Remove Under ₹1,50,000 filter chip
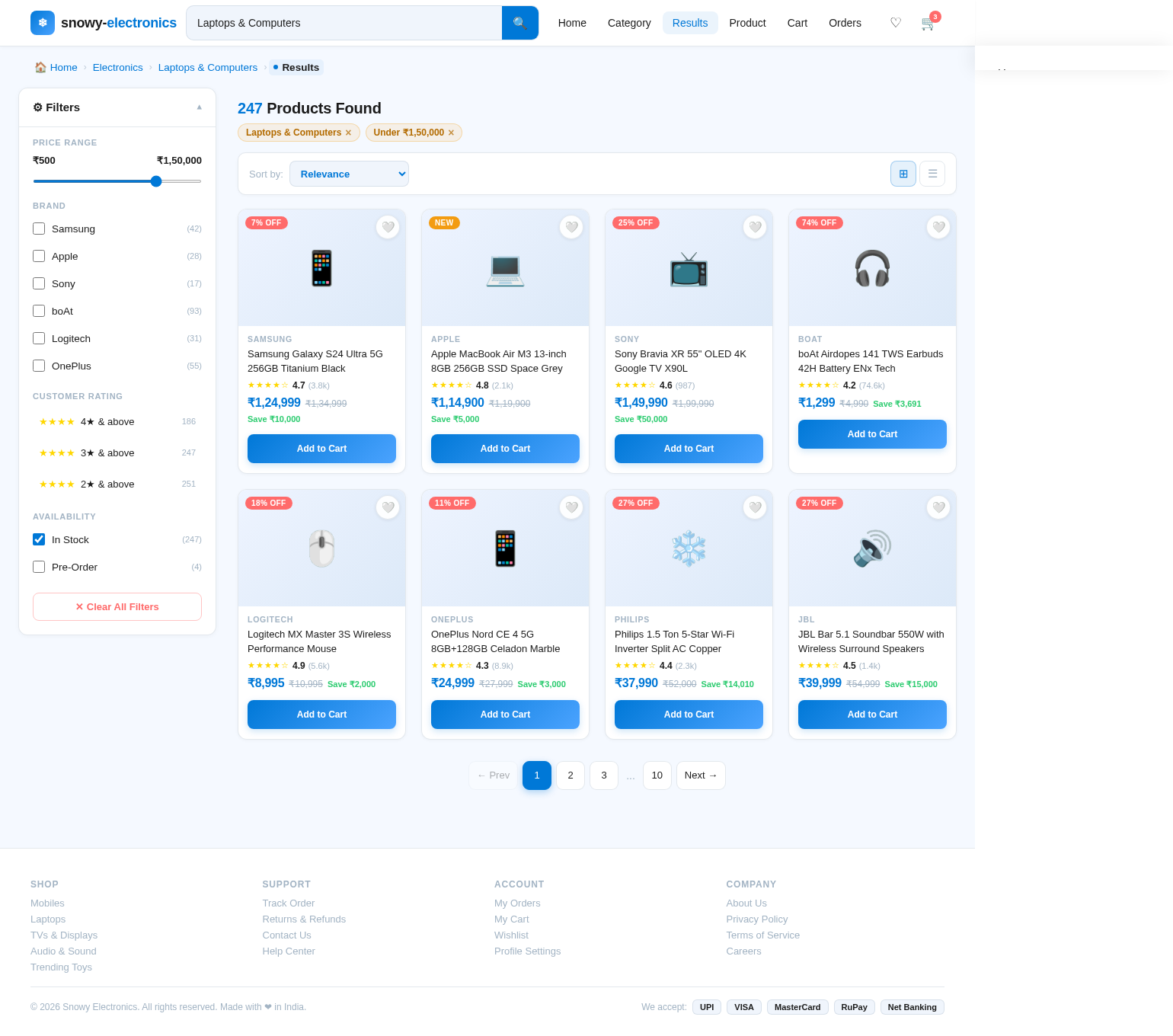Image resolution: width=1173 pixels, height=1036 pixels. [451, 133]
